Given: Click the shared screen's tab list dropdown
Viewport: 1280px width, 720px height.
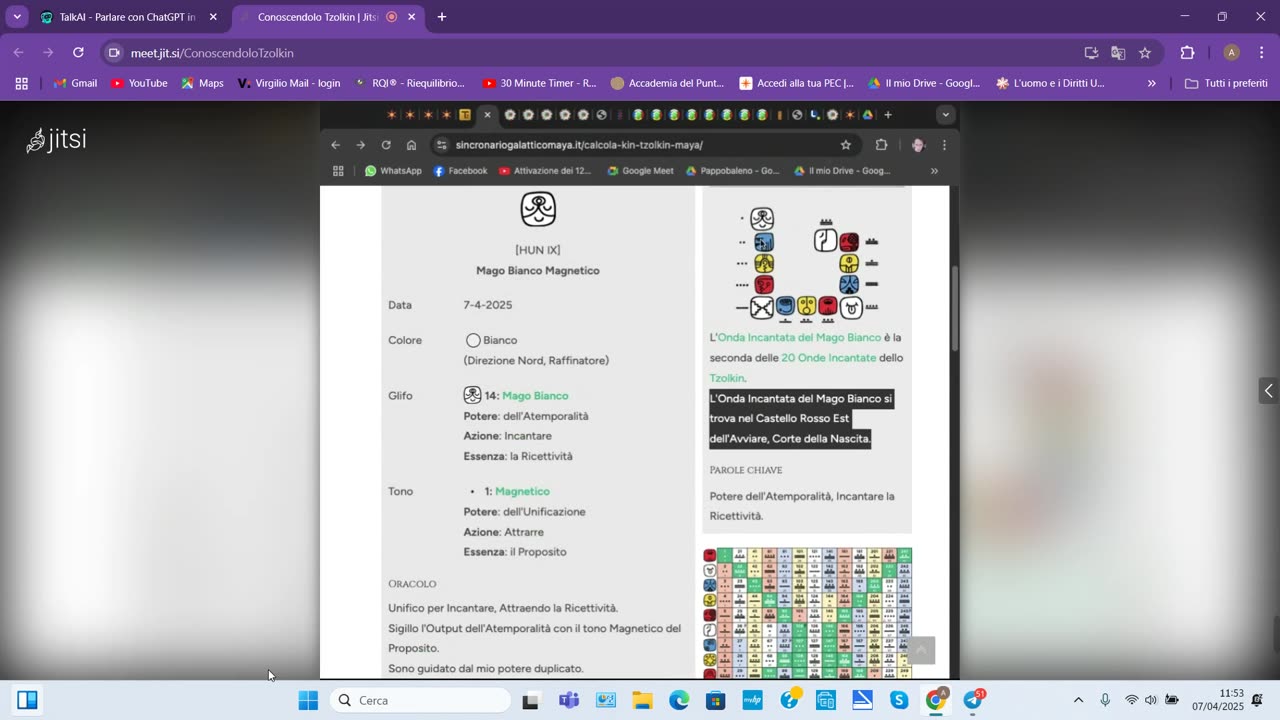Looking at the screenshot, I should tap(945, 115).
